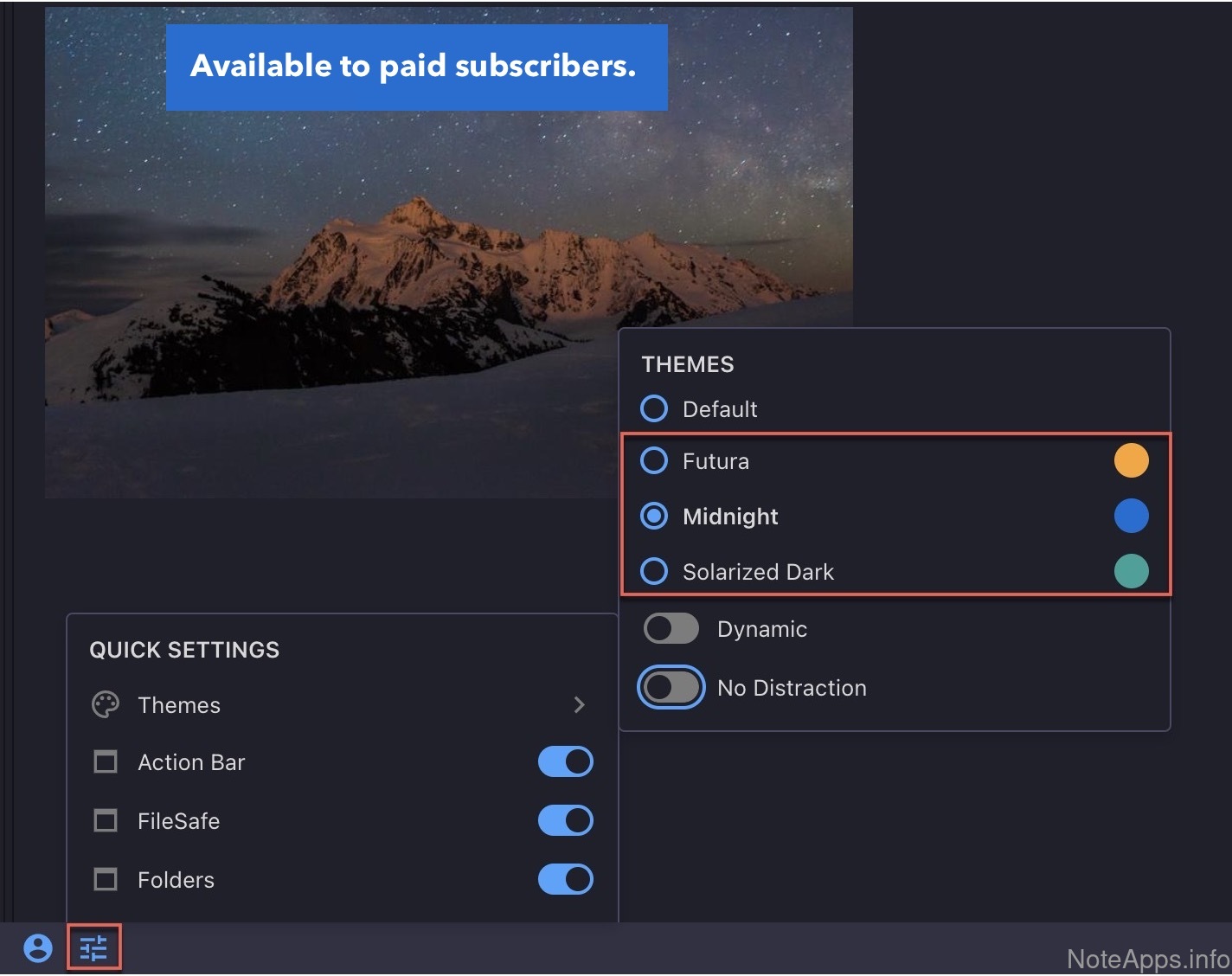
Task: Open the Themes menu item
Action: pos(179,705)
